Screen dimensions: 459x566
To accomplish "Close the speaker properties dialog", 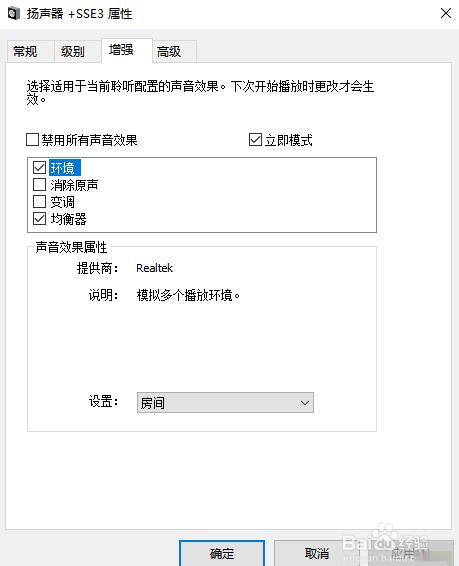I will 446,14.
